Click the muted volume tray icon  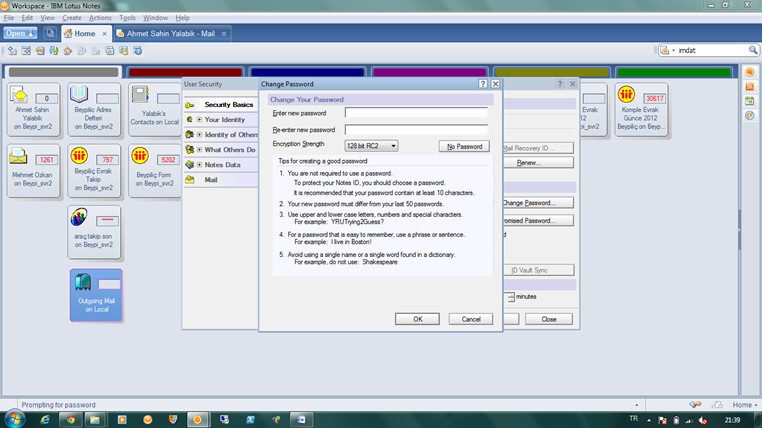pos(703,420)
